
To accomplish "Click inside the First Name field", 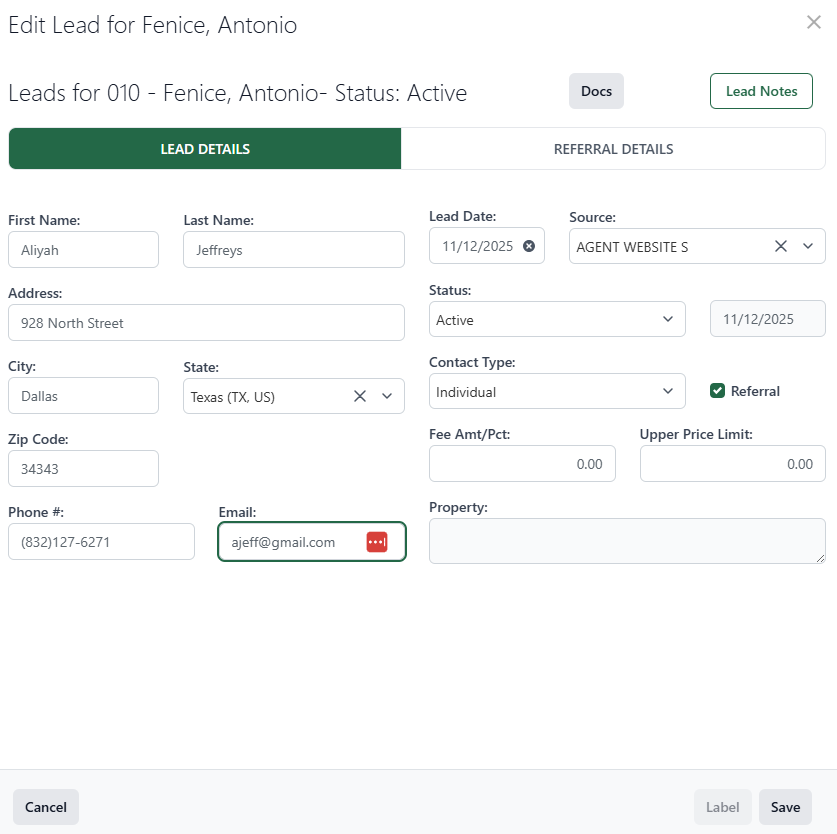I will coord(83,249).
